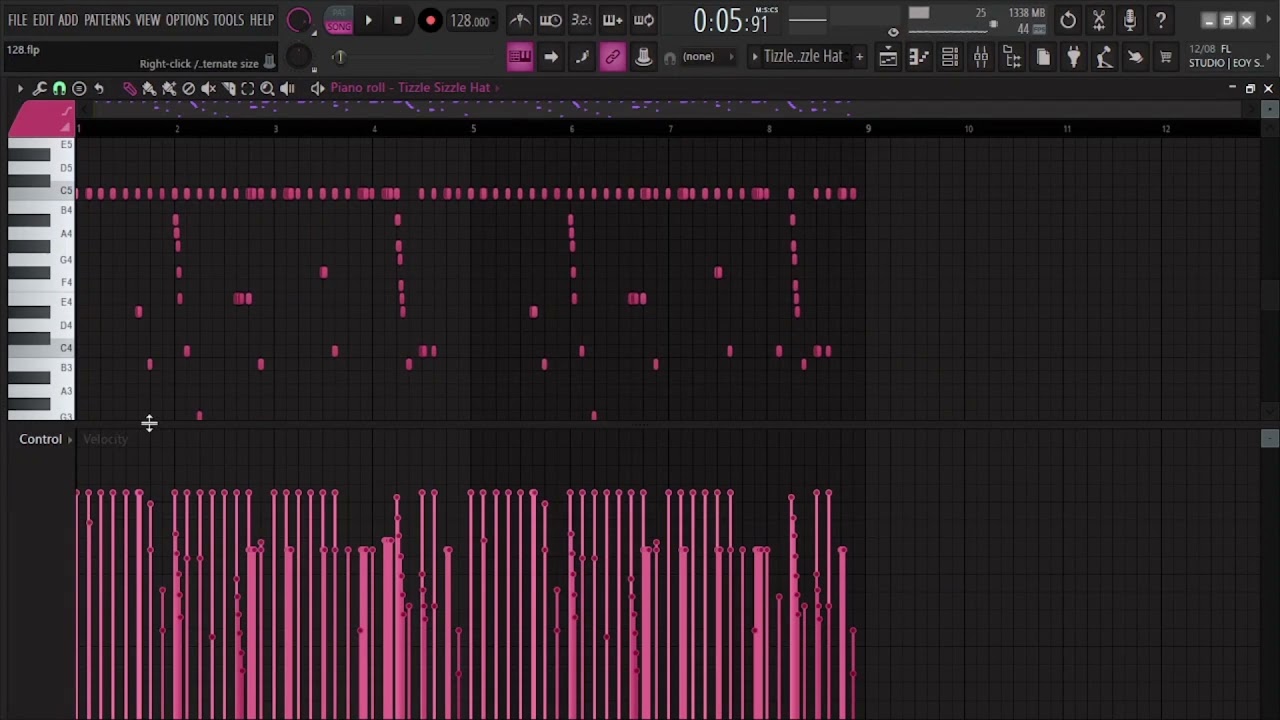Select the Playback speaker tool

tap(288, 88)
